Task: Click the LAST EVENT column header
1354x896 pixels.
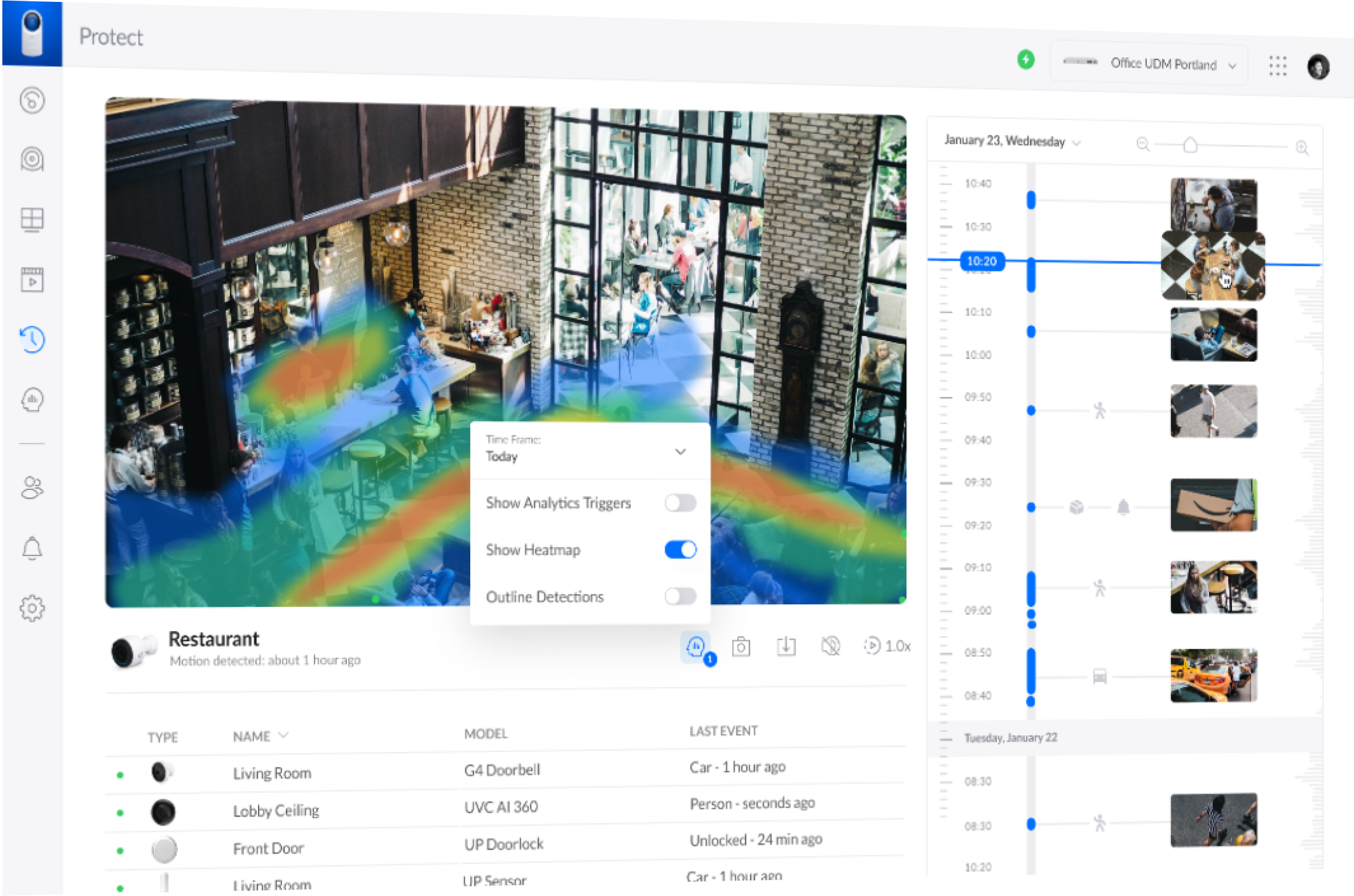Action: point(724,731)
